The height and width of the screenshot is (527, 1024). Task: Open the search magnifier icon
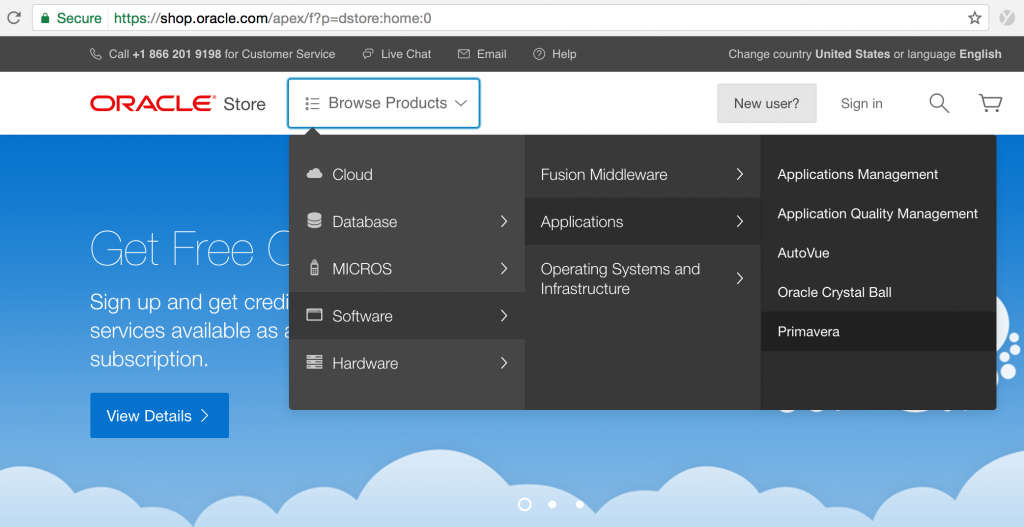939,103
